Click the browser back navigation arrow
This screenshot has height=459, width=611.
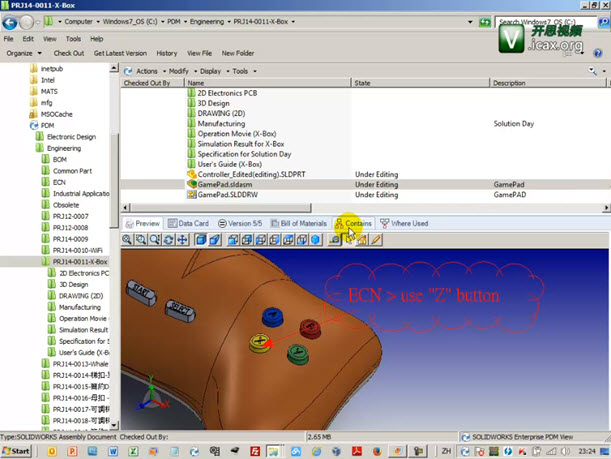point(11,21)
